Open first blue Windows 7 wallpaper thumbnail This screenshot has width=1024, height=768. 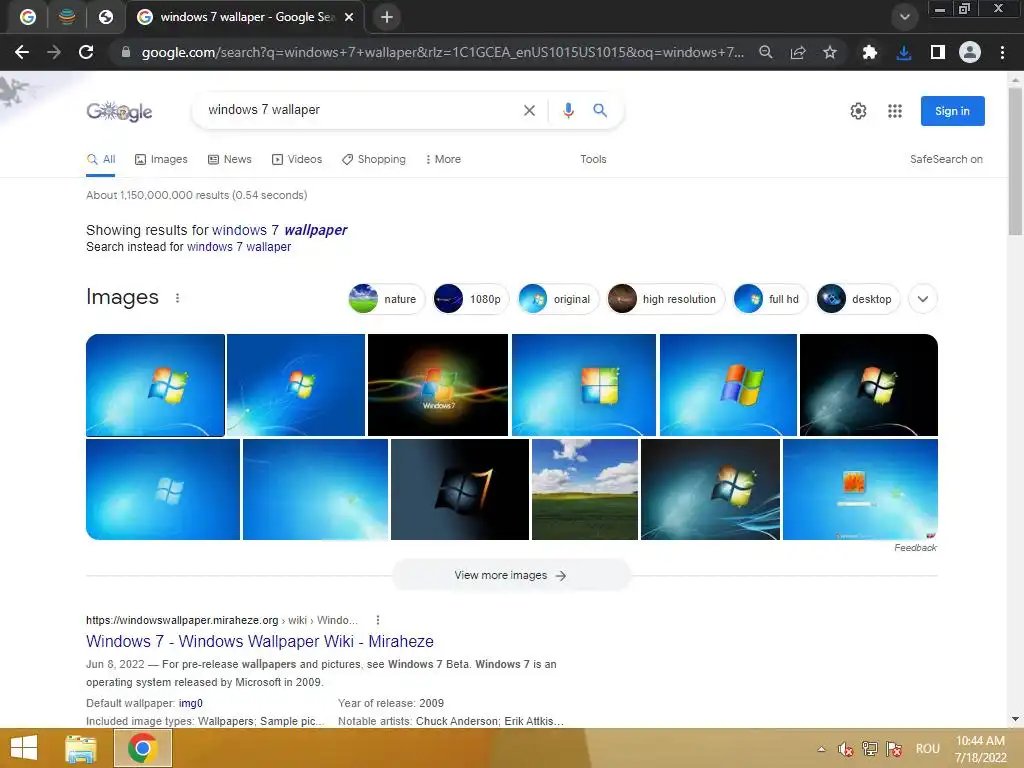point(155,385)
